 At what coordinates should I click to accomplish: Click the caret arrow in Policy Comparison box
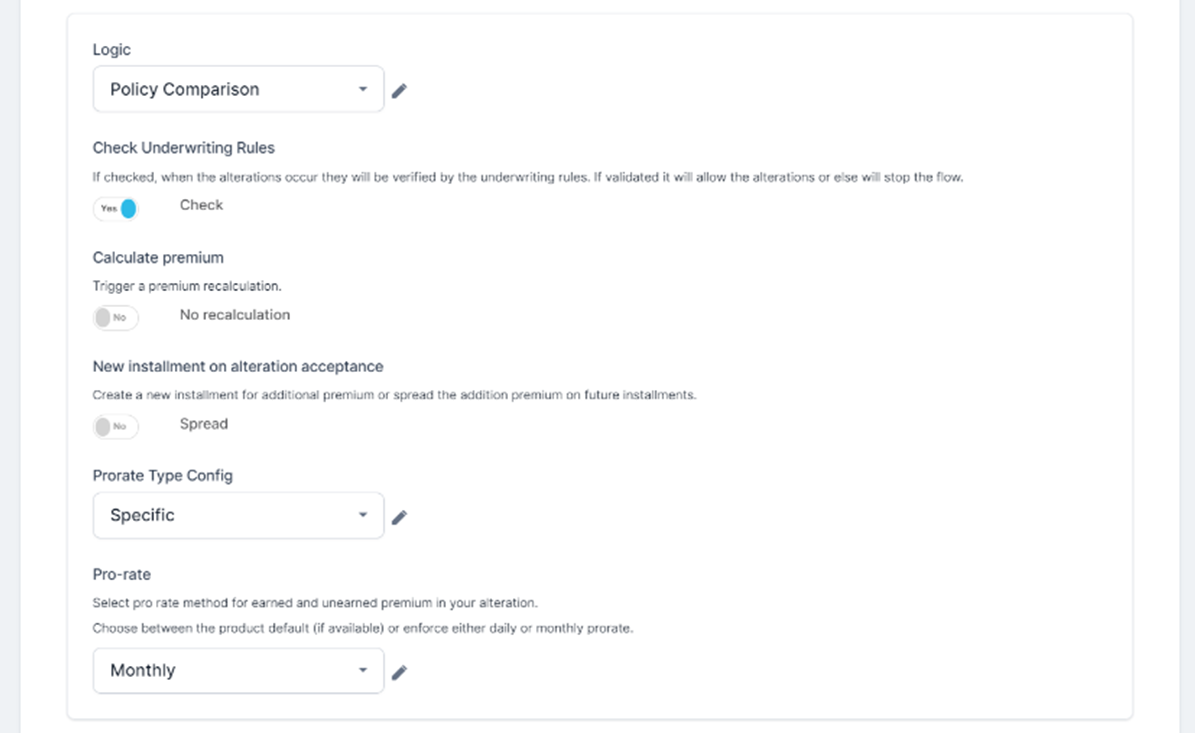[363, 89]
